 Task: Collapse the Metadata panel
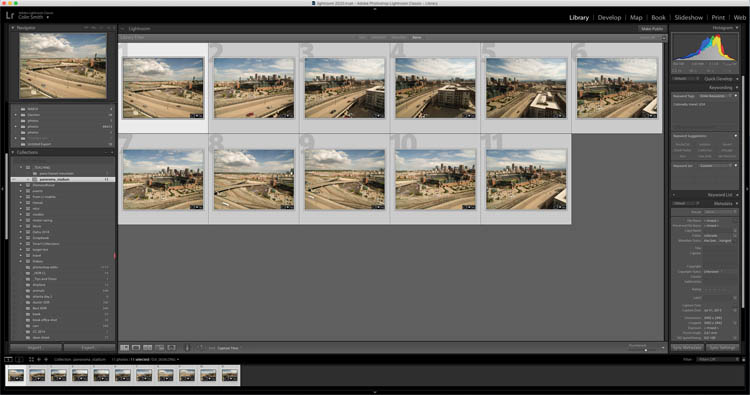tap(737, 203)
